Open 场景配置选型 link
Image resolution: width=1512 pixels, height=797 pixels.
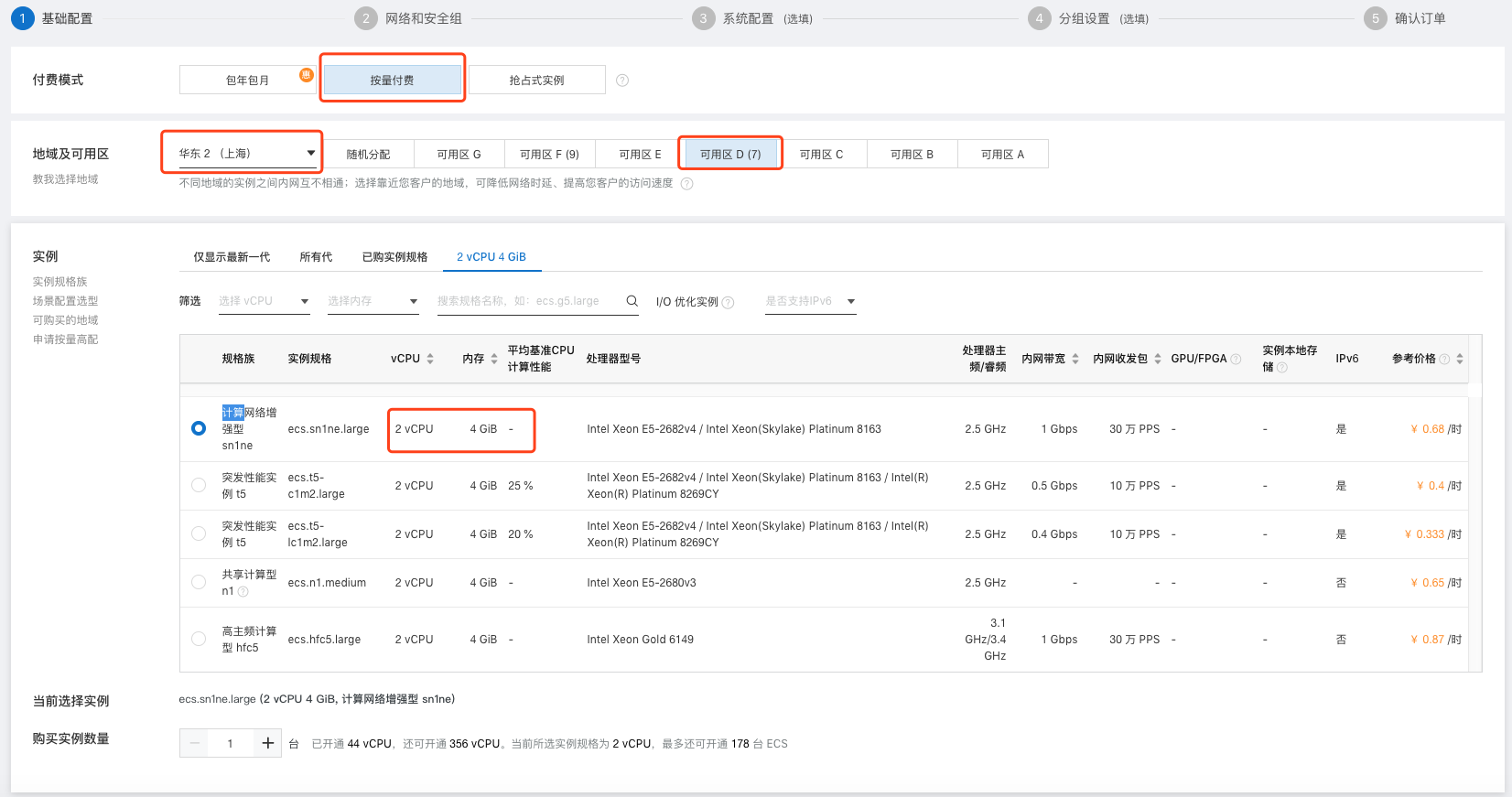click(x=66, y=301)
